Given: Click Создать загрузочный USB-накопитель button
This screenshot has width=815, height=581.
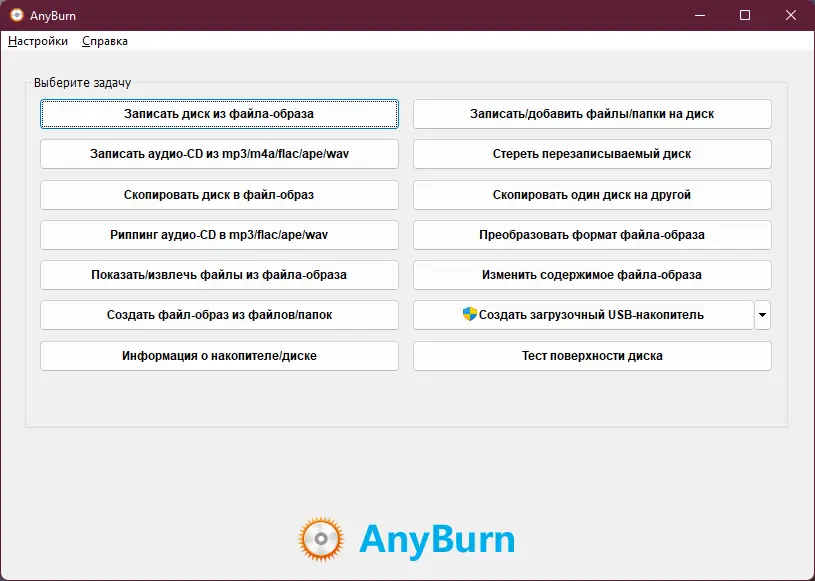Looking at the screenshot, I should click(x=583, y=315).
